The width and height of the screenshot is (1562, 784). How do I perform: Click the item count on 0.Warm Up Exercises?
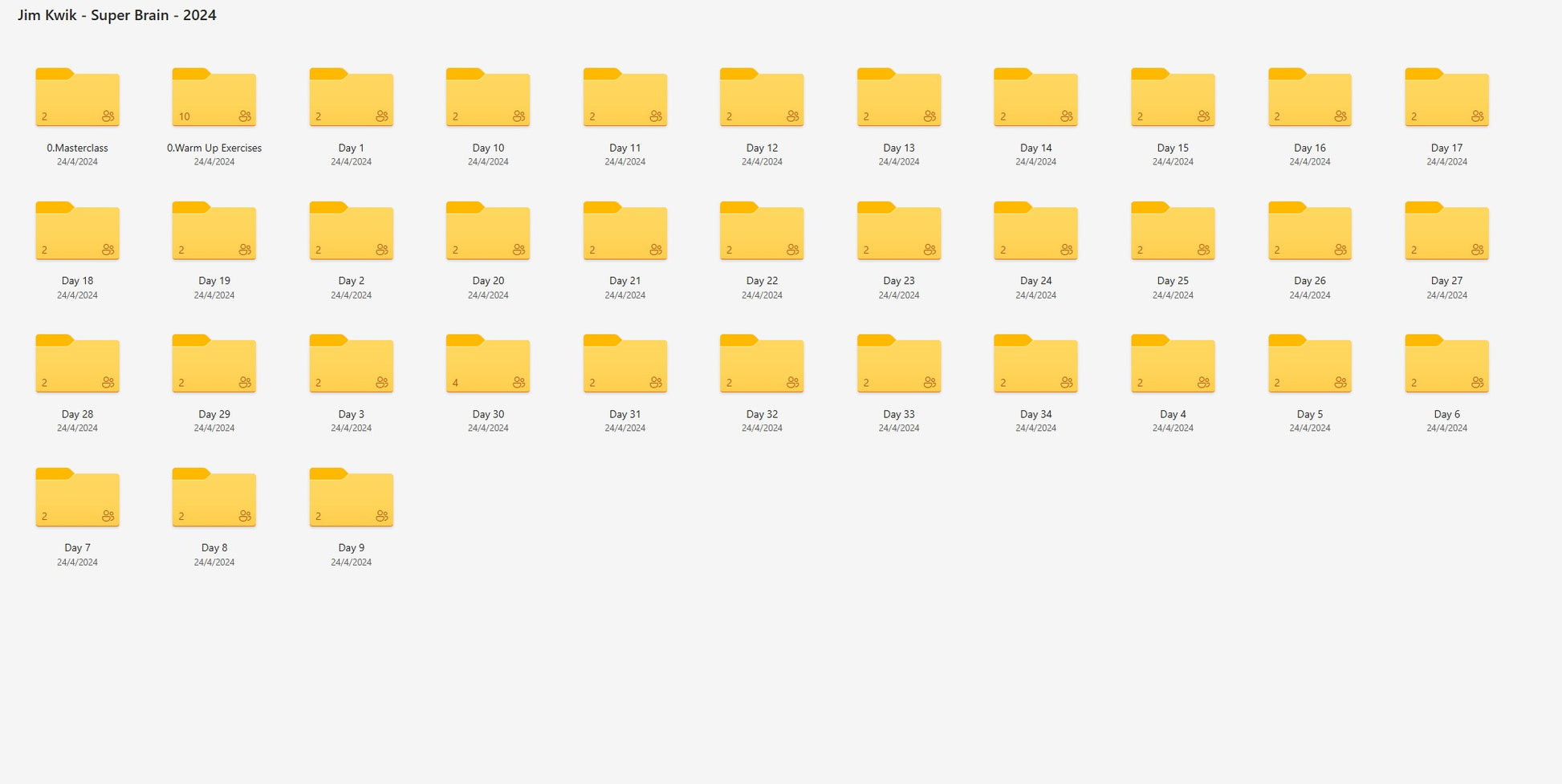185,116
